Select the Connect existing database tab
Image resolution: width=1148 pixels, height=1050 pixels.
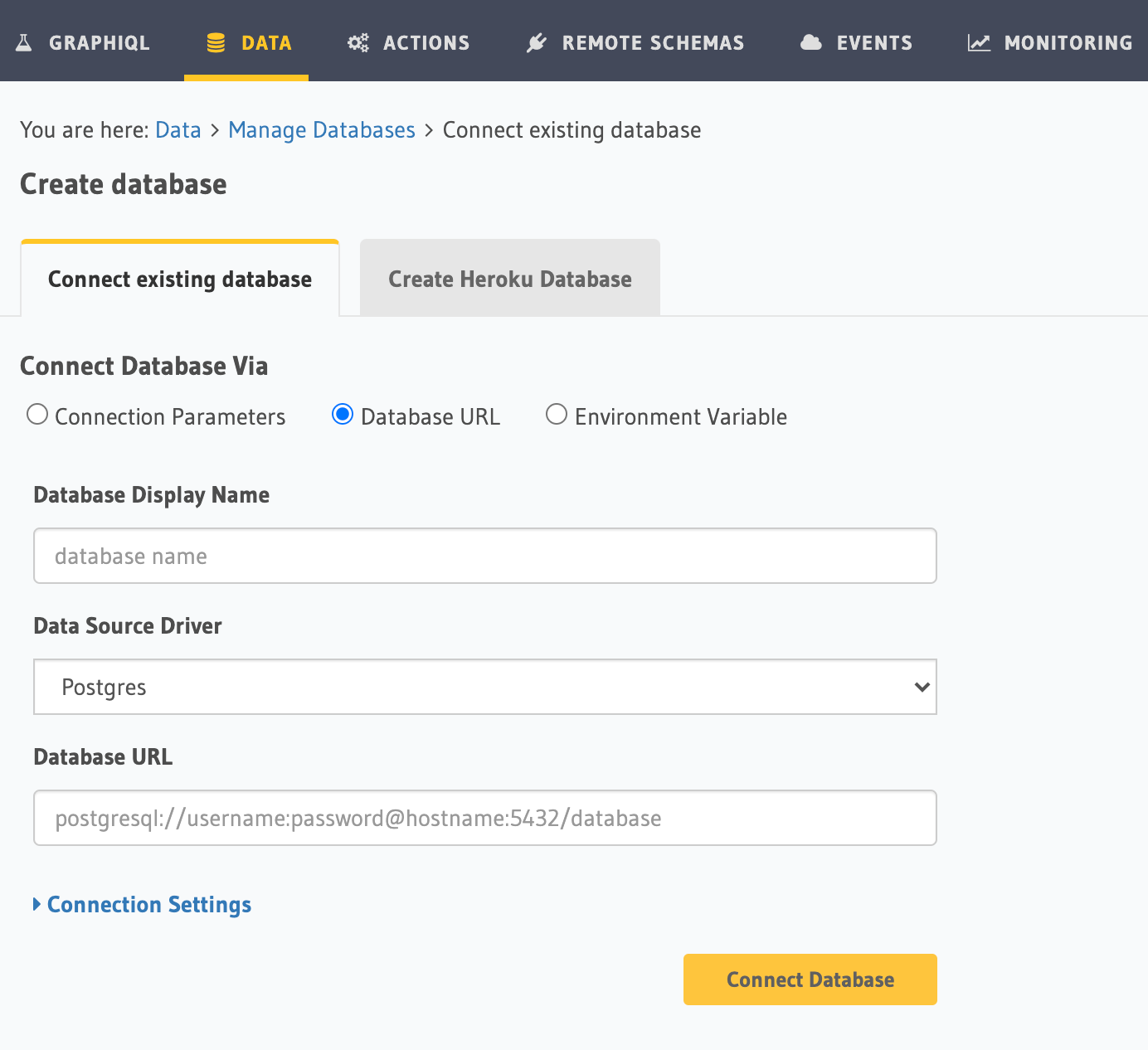(x=179, y=279)
